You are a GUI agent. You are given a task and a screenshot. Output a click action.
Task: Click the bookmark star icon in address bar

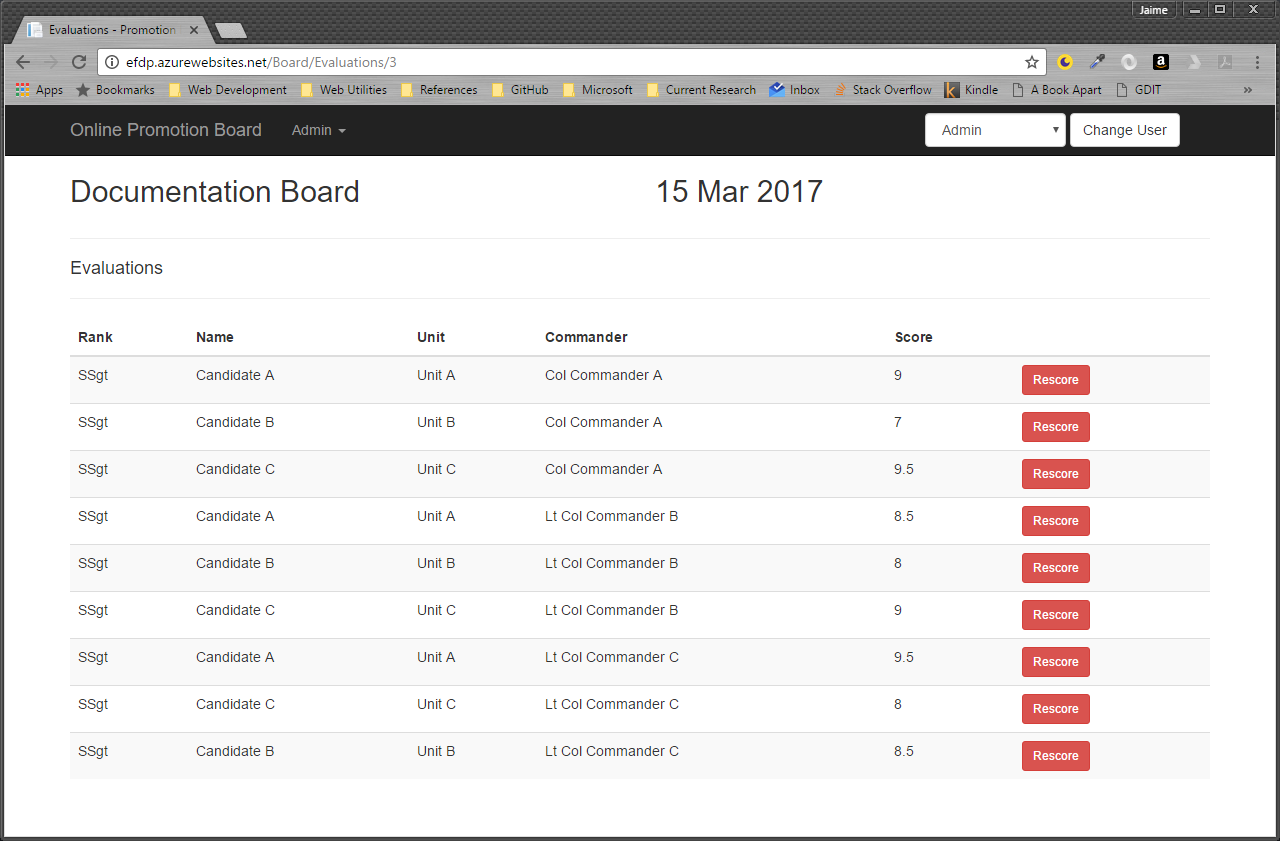1031,62
